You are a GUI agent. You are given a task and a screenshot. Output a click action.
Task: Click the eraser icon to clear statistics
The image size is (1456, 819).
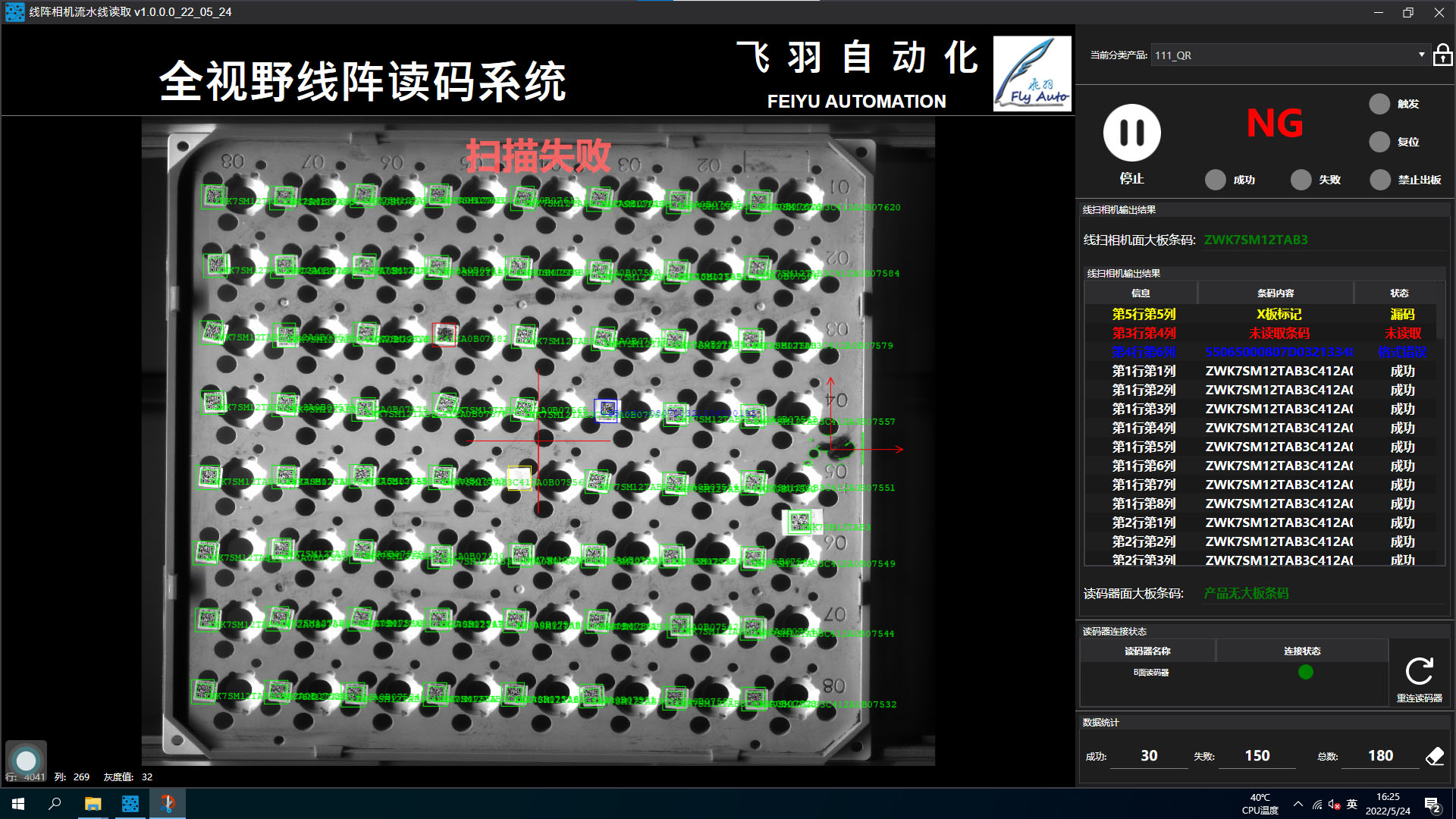click(x=1435, y=755)
